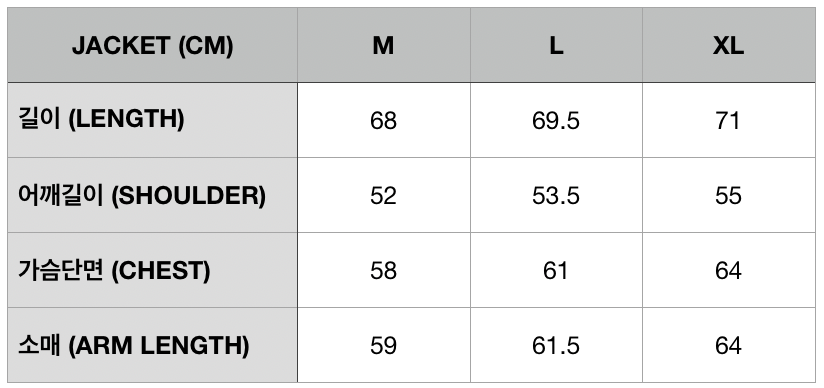Select the XL length value 71
Image resolution: width=824 pixels, height=388 pixels.
[x=728, y=120]
